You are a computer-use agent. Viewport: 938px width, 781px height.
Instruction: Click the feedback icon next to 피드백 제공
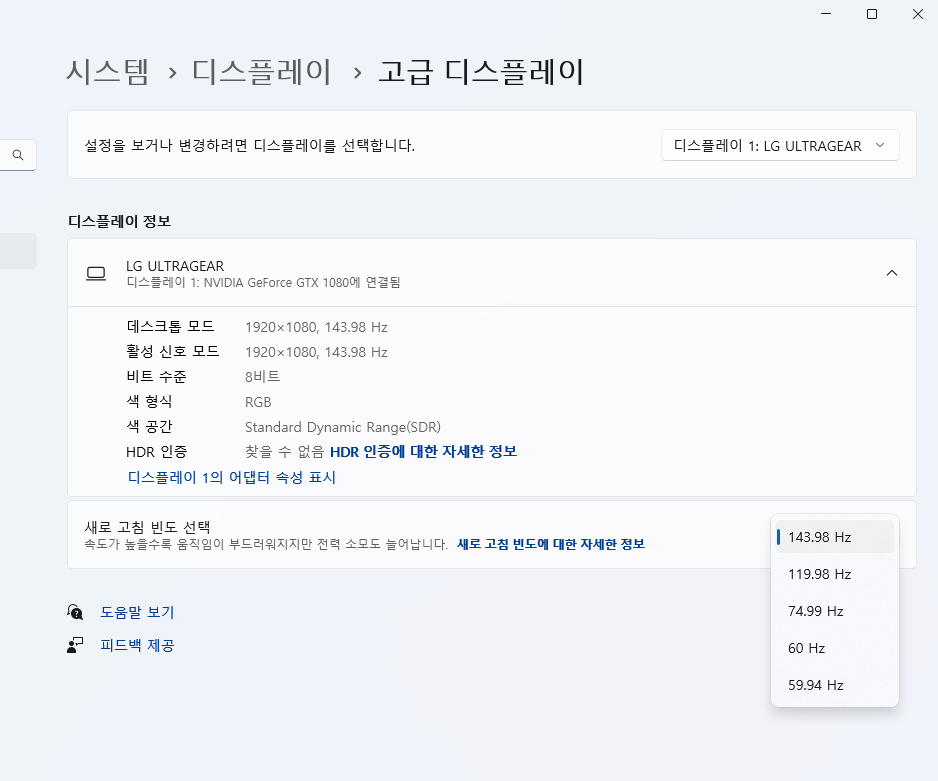(x=75, y=645)
